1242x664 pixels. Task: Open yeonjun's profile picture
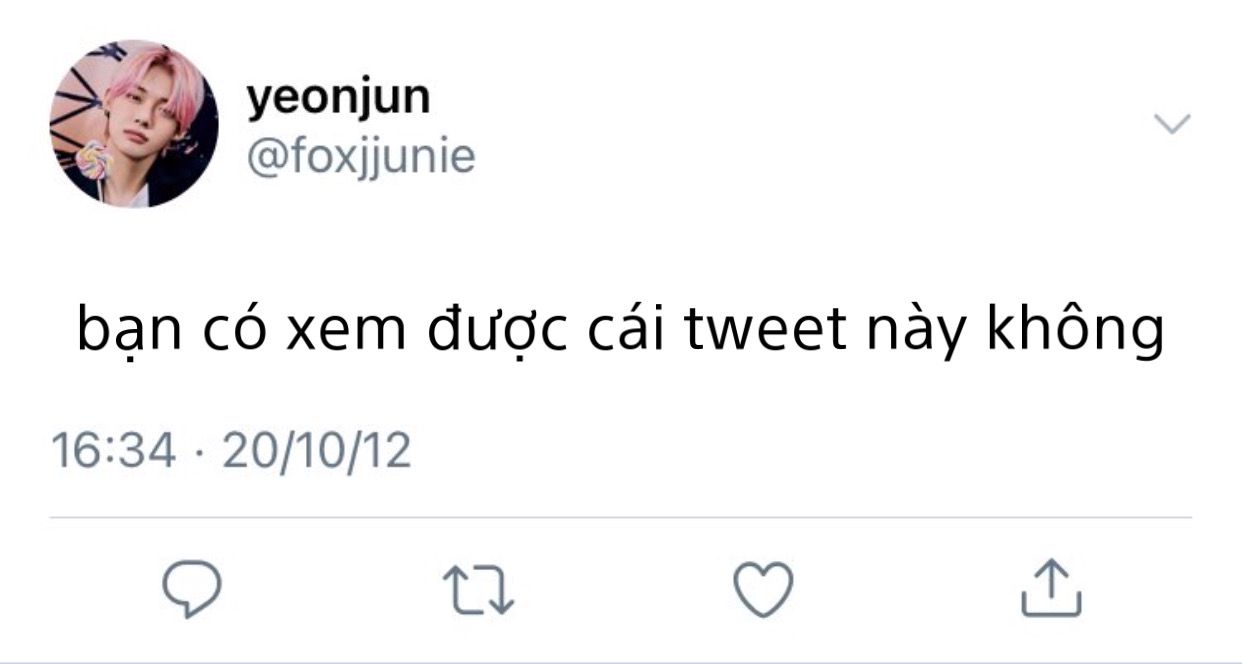(x=134, y=124)
